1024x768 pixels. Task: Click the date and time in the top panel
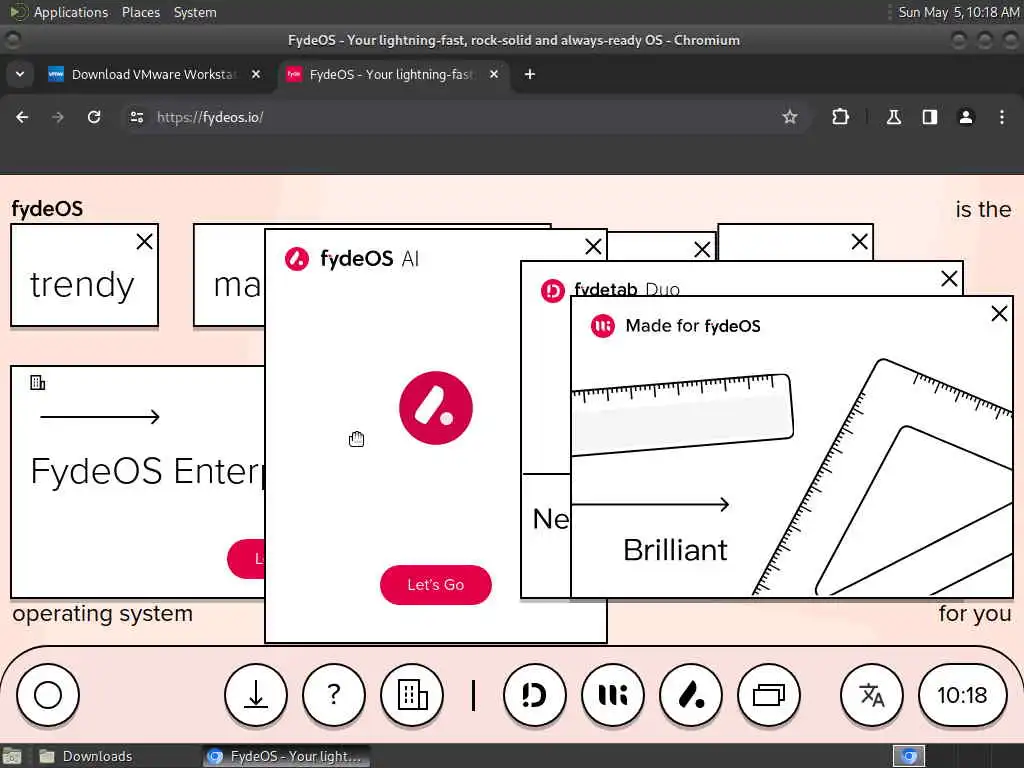(958, 12)
